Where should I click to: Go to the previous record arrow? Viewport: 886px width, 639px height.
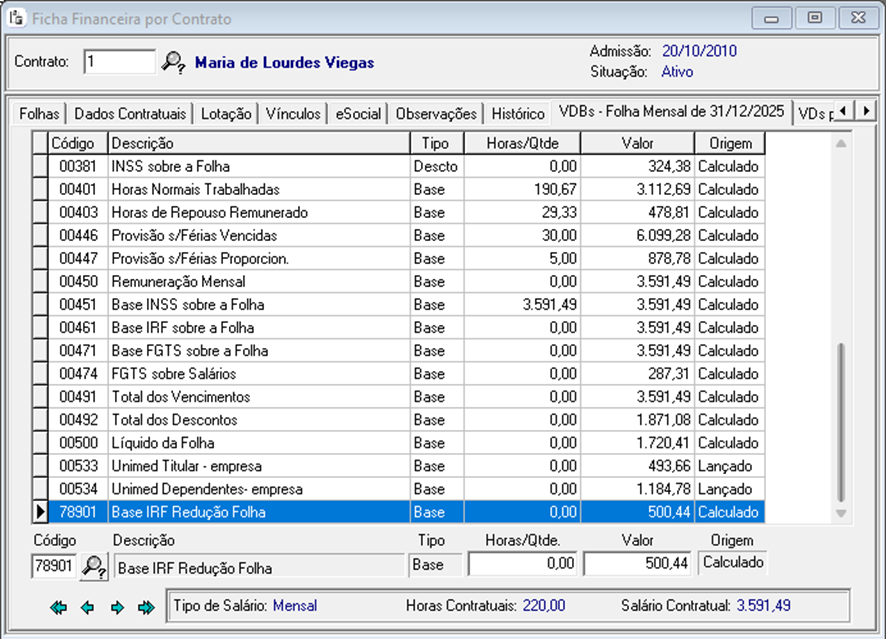point(88,607)
